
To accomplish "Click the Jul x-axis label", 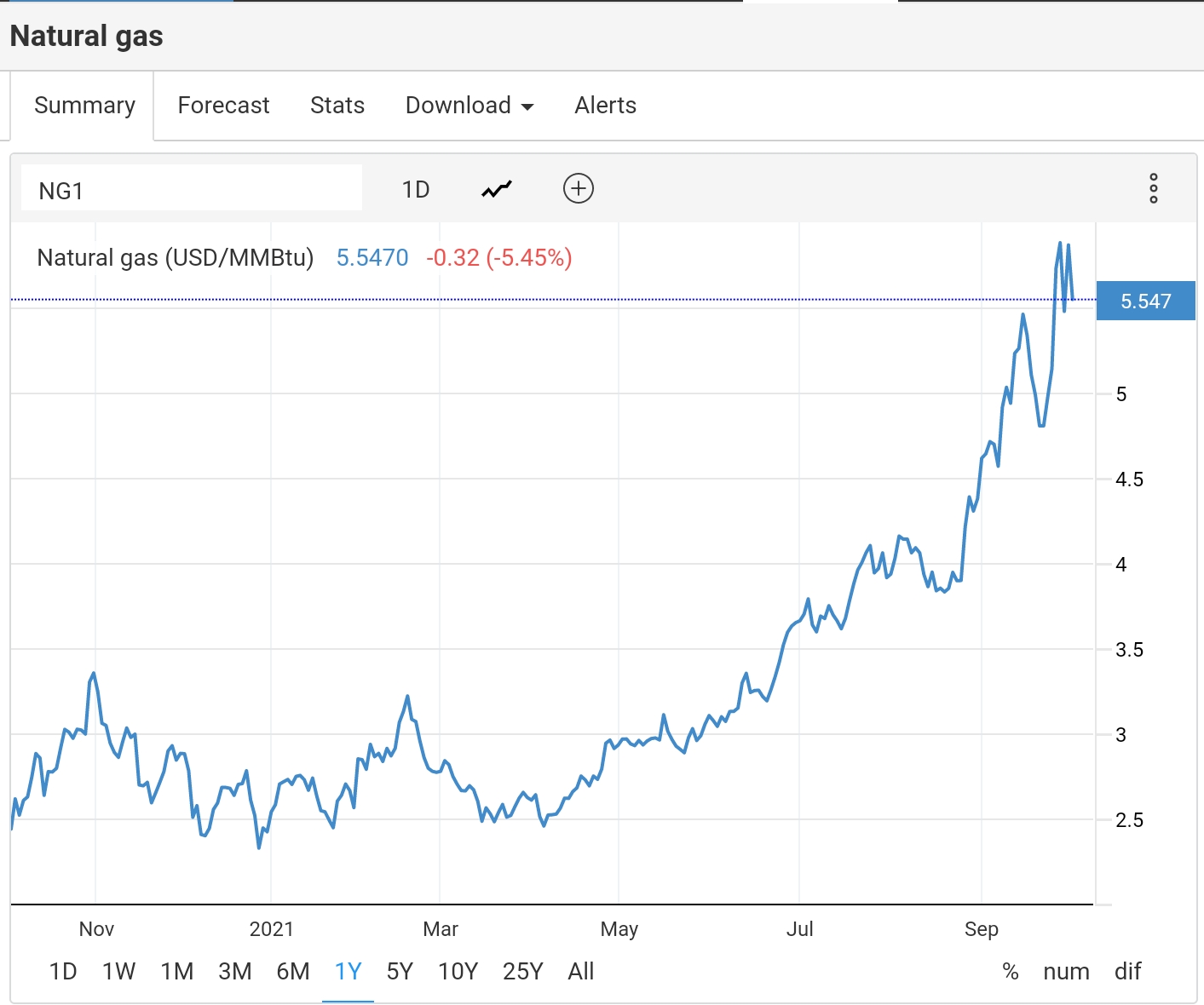I will [800, 929].
